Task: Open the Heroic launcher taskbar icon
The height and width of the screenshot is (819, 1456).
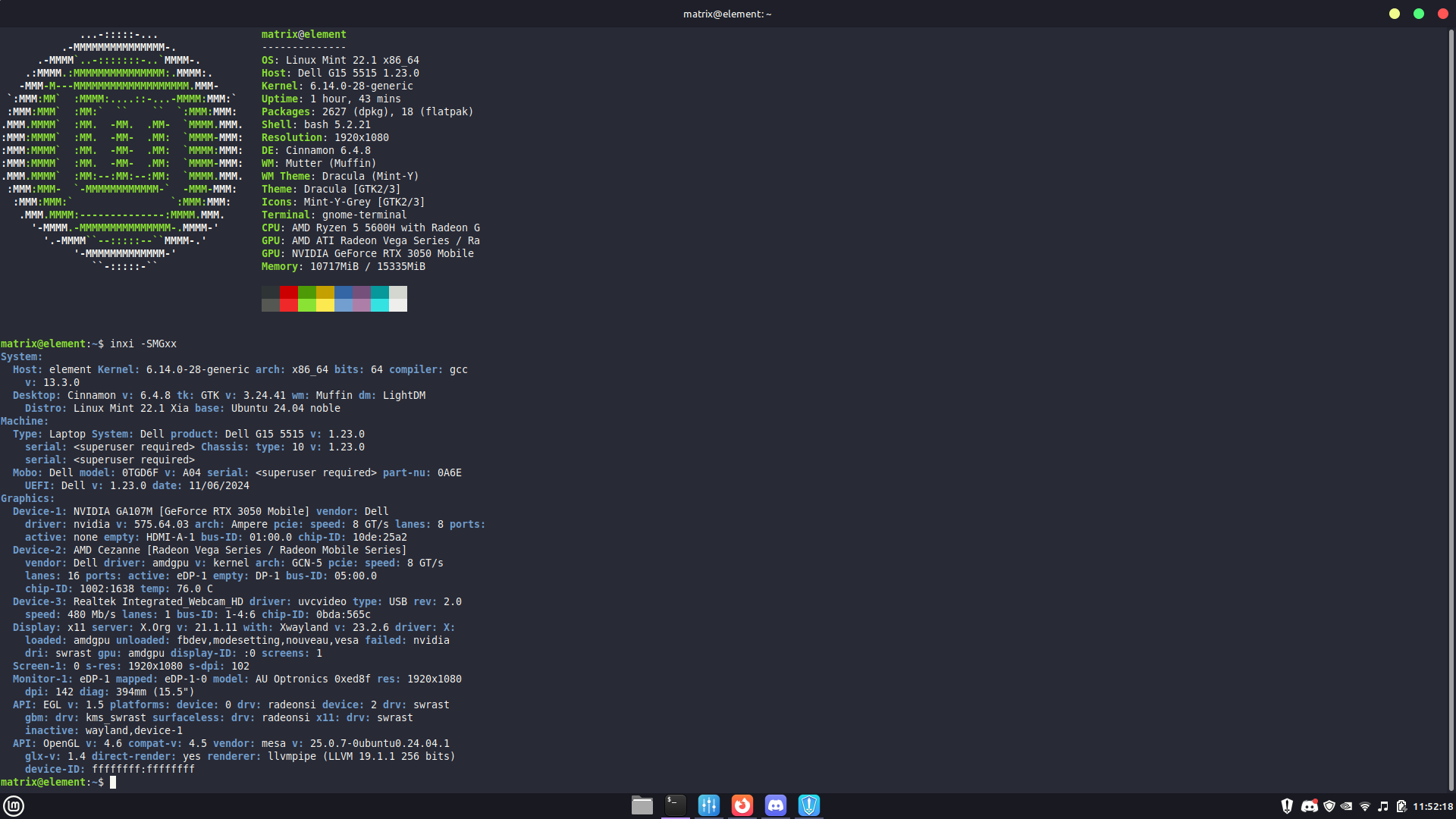Action: click(809, 805)
